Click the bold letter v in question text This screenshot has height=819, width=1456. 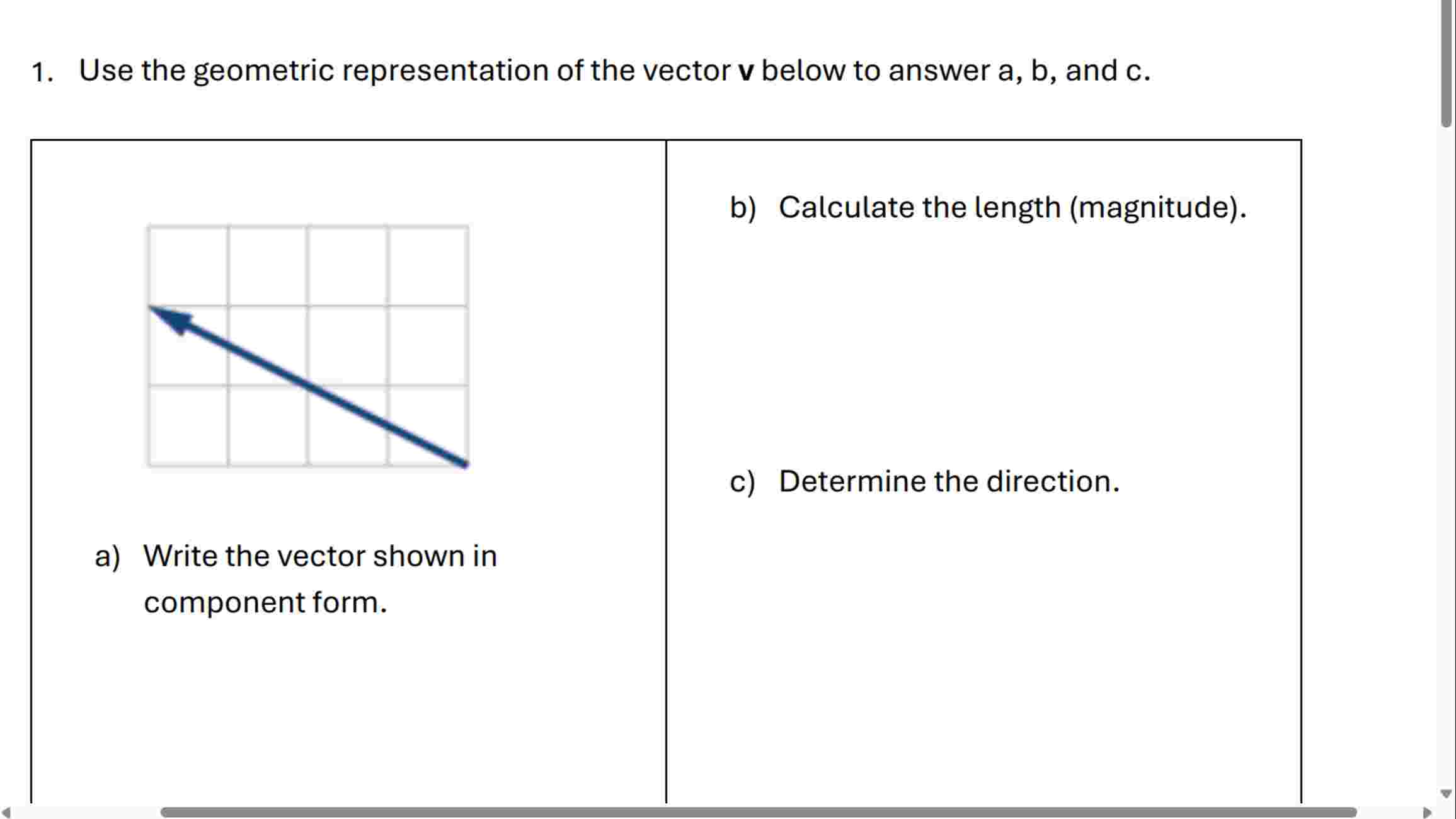click(x=746, y=70)
